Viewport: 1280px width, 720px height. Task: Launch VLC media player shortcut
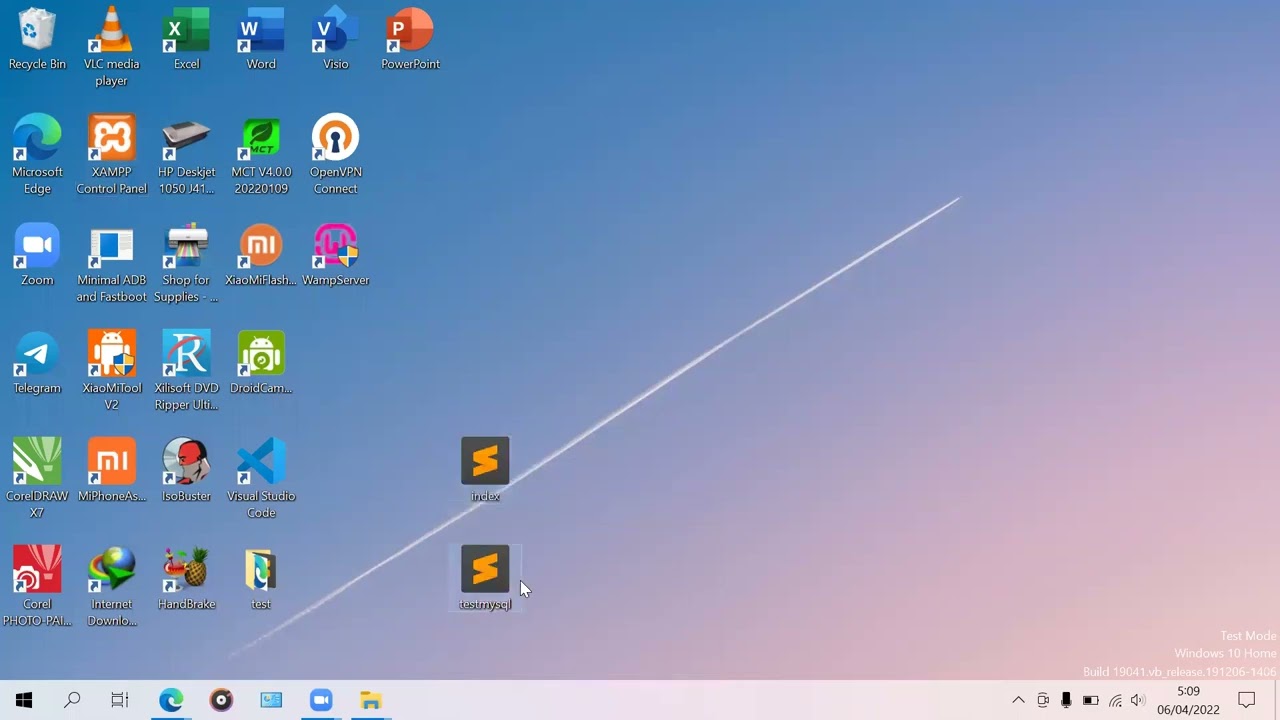click(x=111, y=46)
